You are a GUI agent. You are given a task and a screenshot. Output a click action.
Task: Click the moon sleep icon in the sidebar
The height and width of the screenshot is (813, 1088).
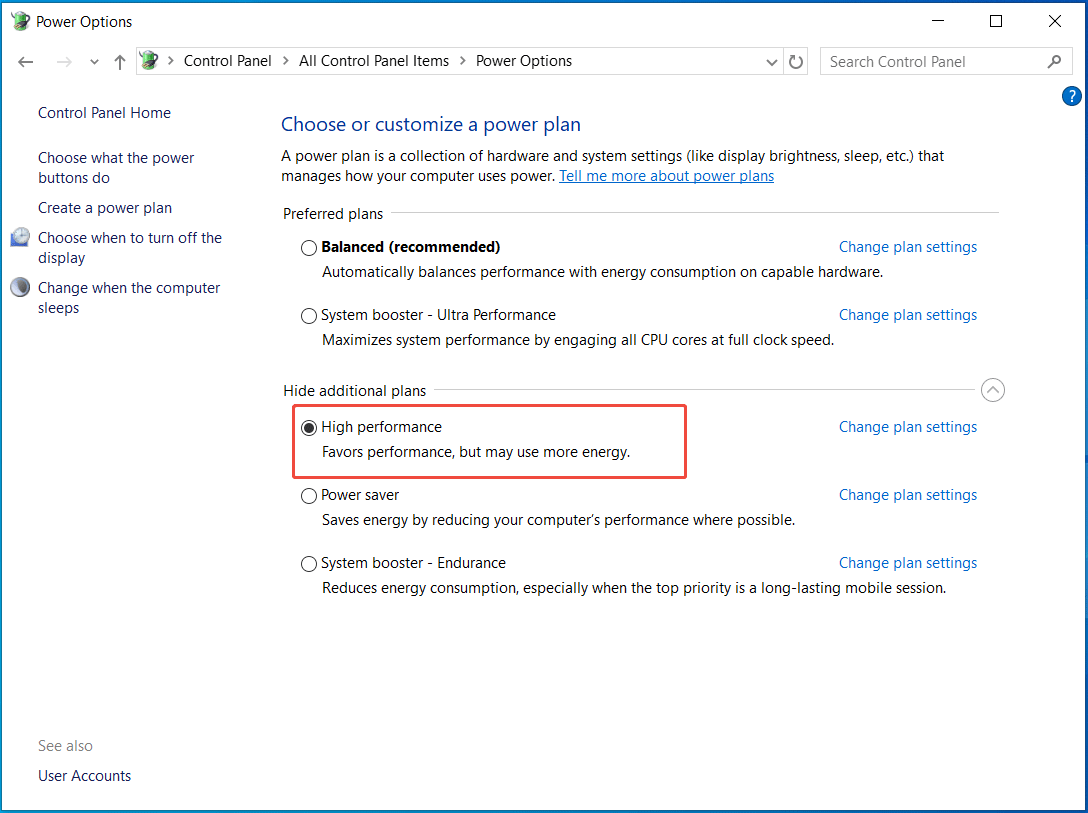pyautogui.click(x=20, y=287)
